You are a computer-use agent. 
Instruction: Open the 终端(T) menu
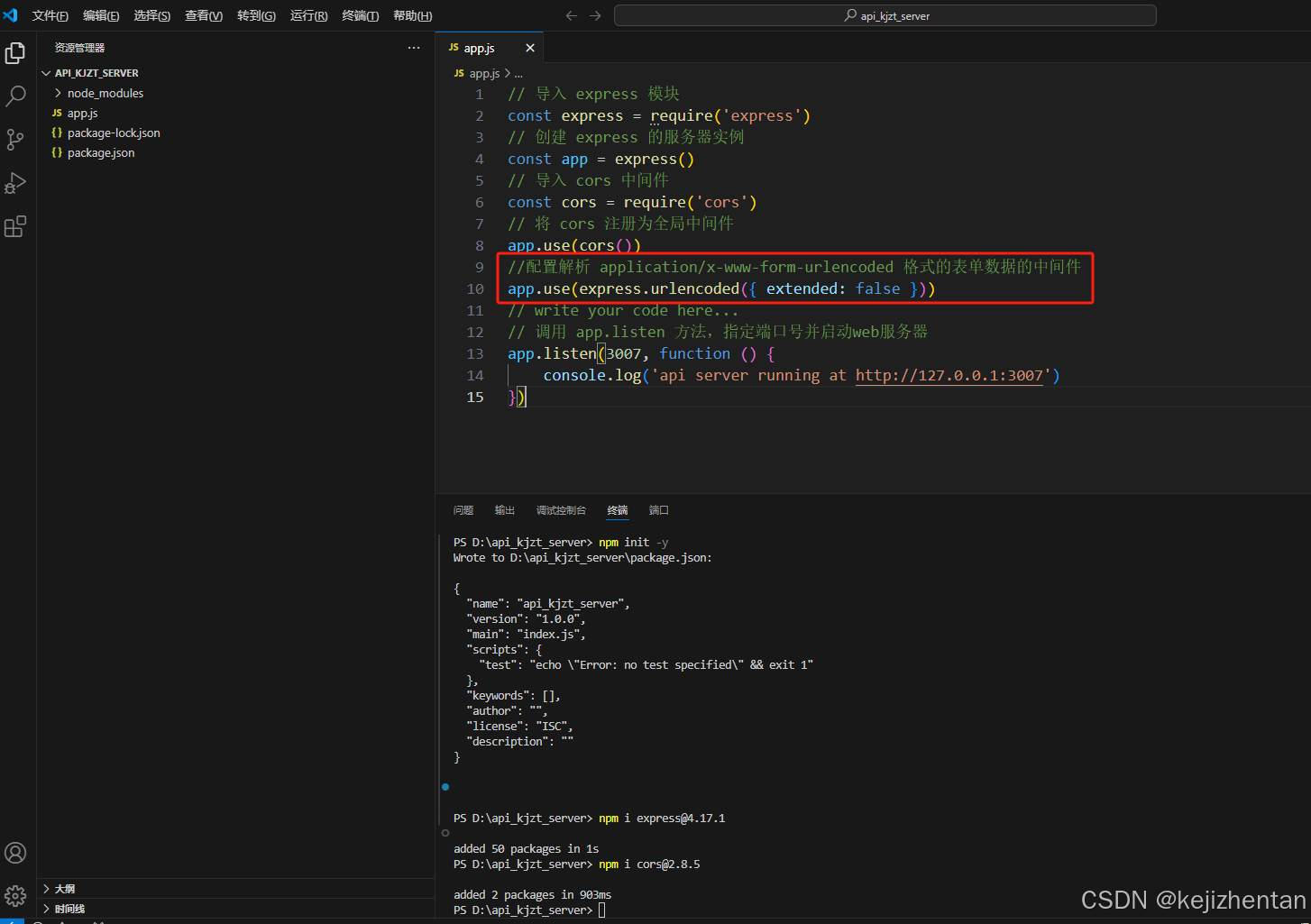click(361, 15)
